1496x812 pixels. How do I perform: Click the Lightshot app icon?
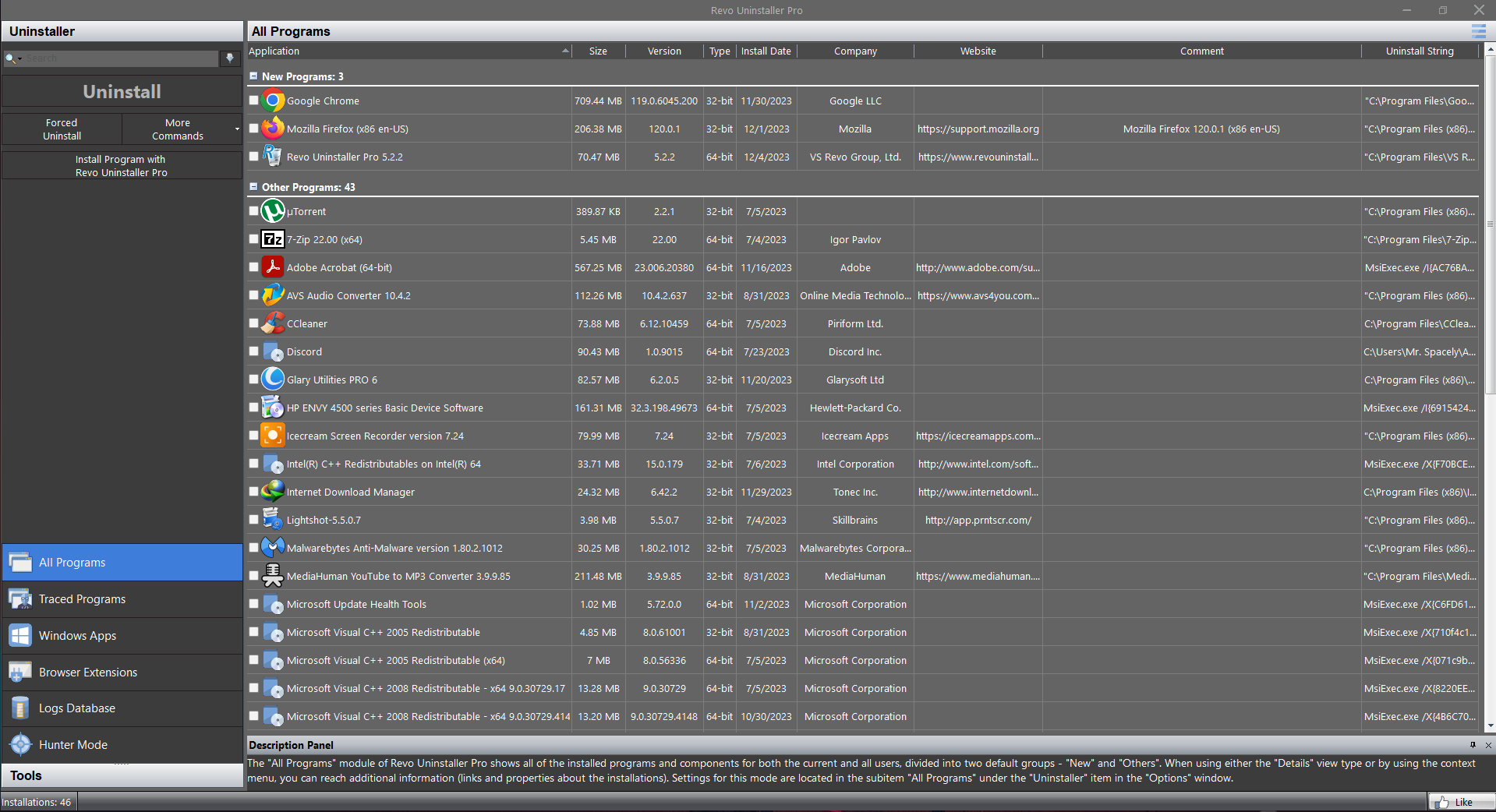click(x=273, y=520)
